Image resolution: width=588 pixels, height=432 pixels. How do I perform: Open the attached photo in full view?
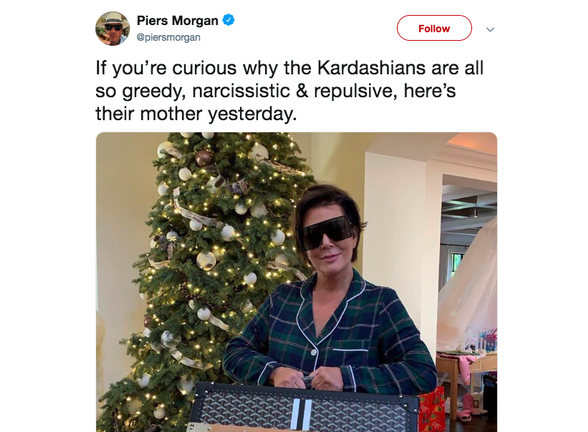click(297, 282)
